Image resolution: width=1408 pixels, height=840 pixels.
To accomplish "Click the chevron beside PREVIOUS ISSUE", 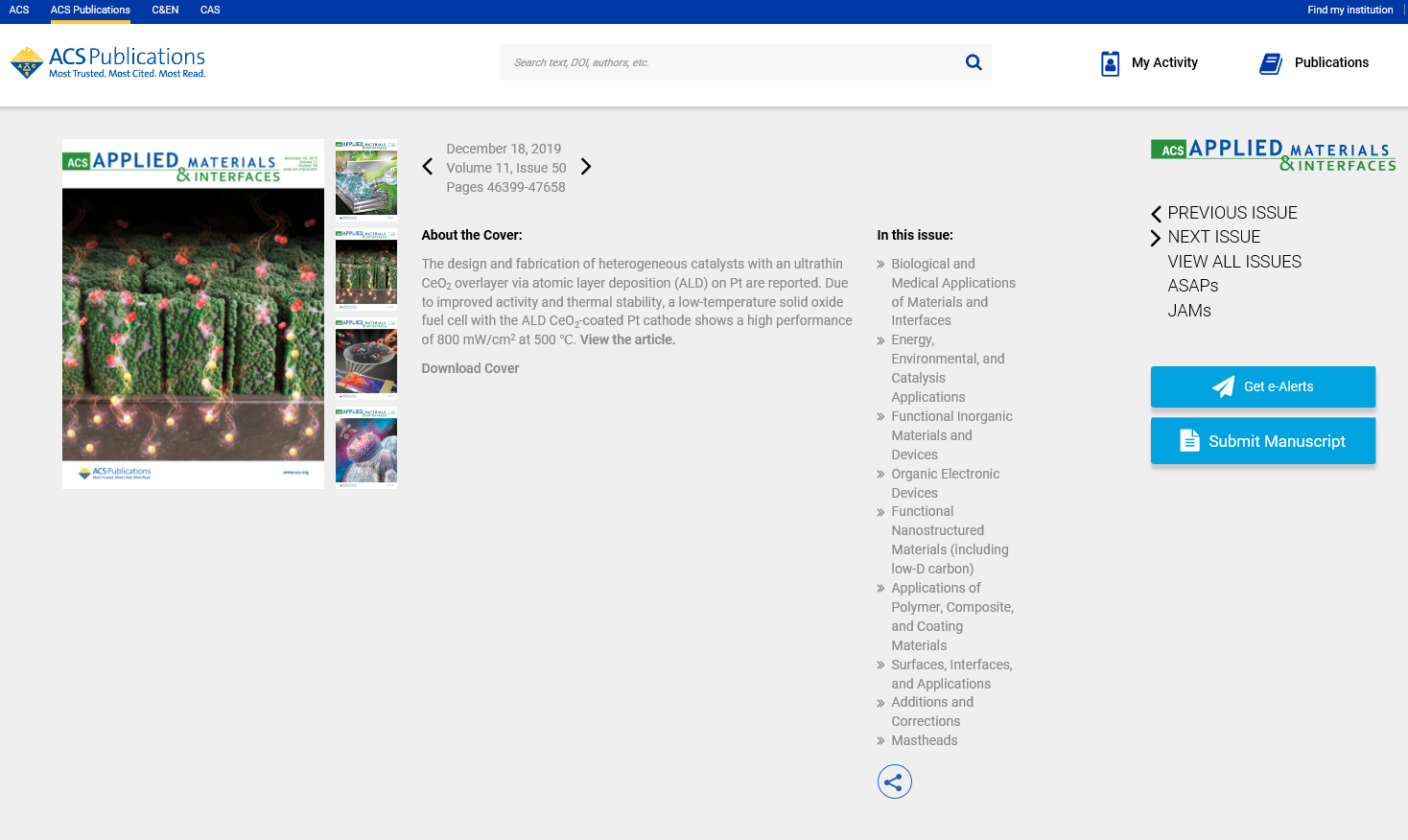I will (1156, 213).
